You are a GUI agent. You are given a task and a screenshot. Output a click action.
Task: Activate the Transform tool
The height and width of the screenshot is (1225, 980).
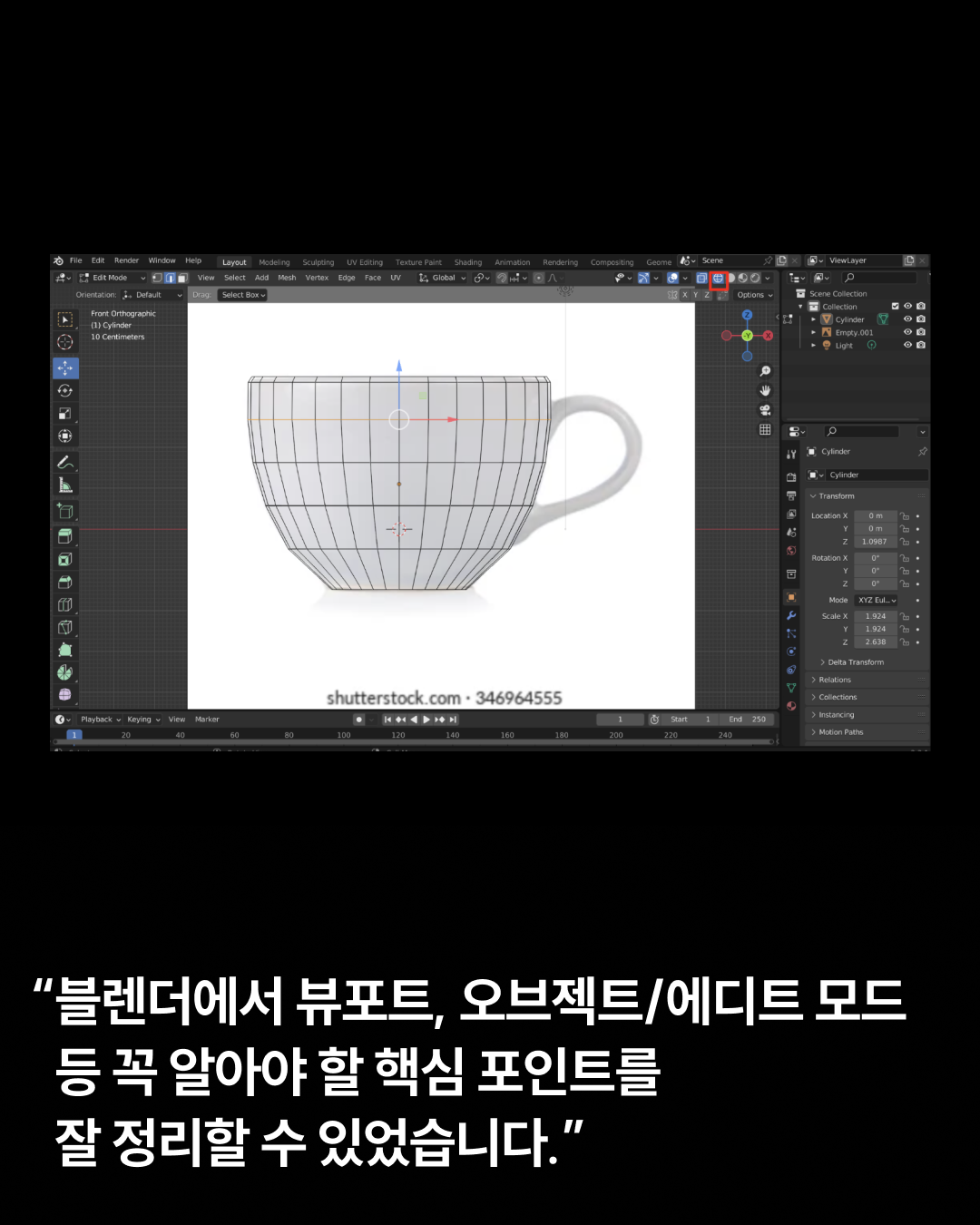[x=65, y=436]
